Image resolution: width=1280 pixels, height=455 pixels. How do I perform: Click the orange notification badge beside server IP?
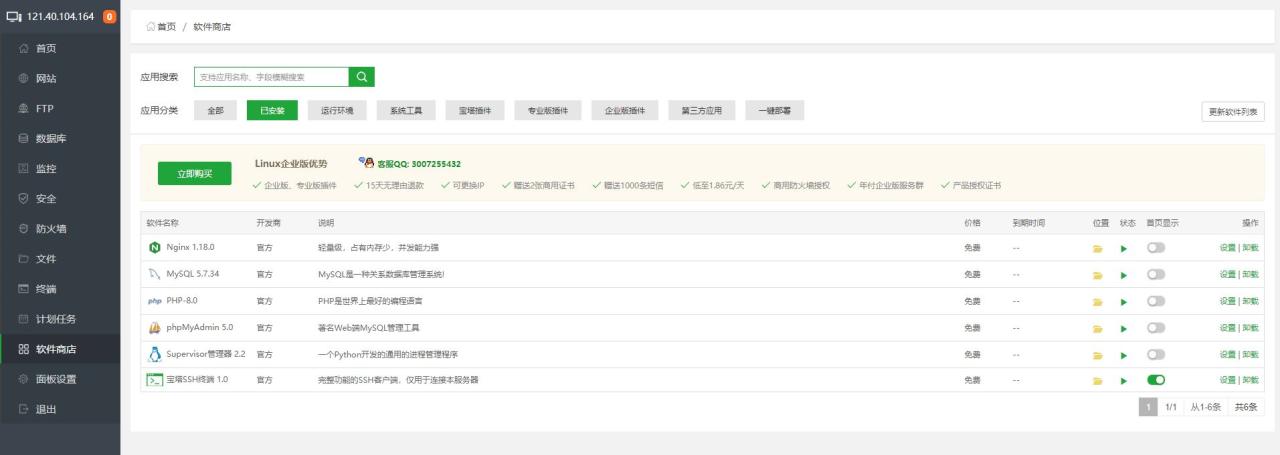pyautogui.click(x=109, y=16)
